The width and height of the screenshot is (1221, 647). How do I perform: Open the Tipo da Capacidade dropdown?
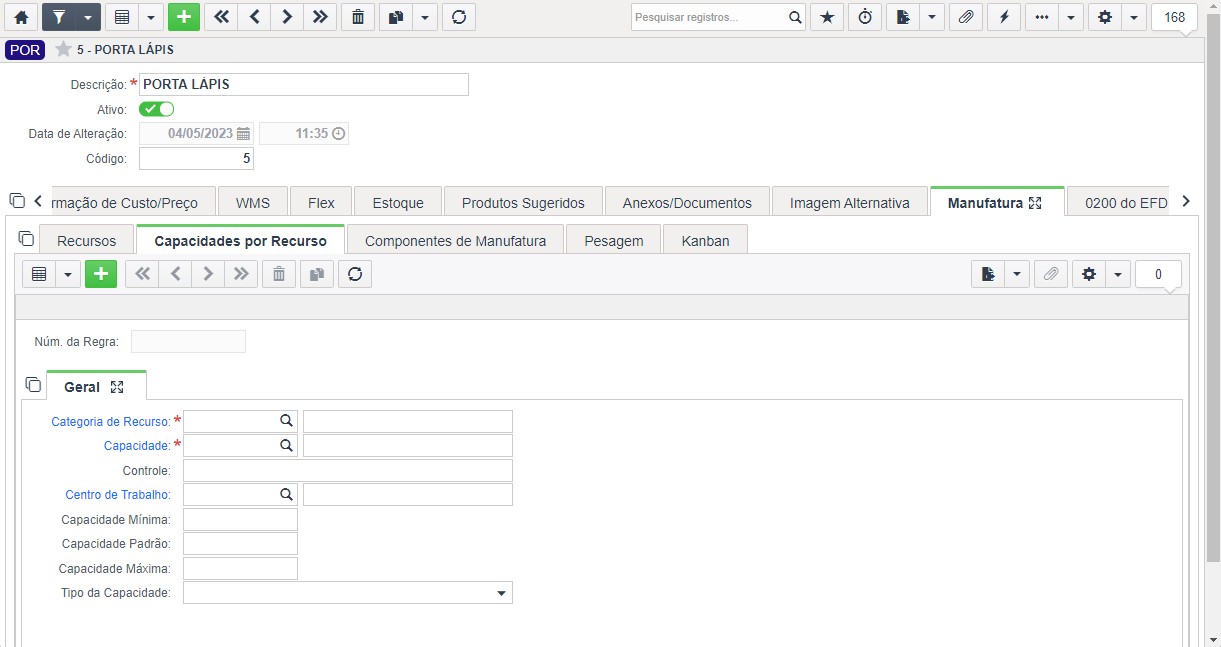pyautogui.click(x=348, y=593)
